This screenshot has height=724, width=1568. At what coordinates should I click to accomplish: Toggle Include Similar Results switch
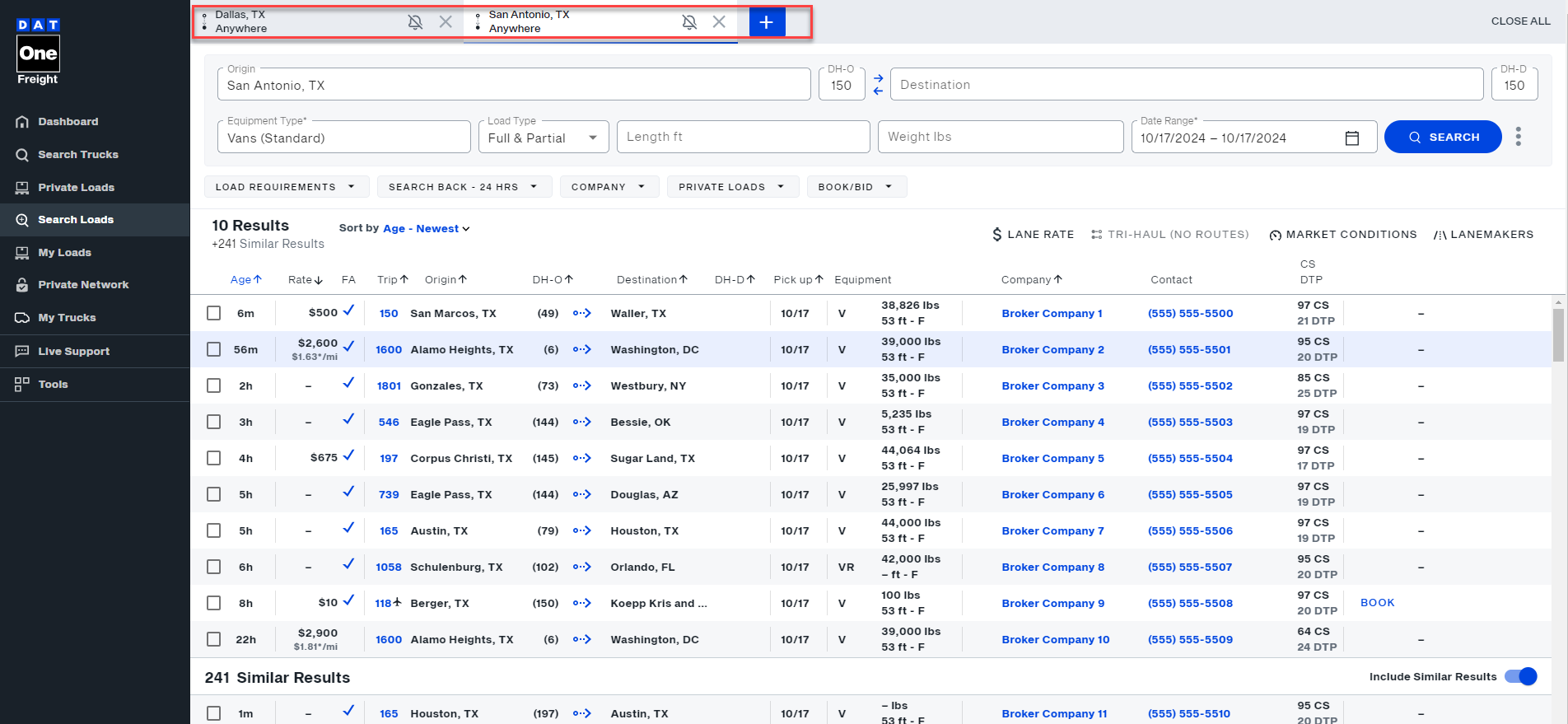1520,676
